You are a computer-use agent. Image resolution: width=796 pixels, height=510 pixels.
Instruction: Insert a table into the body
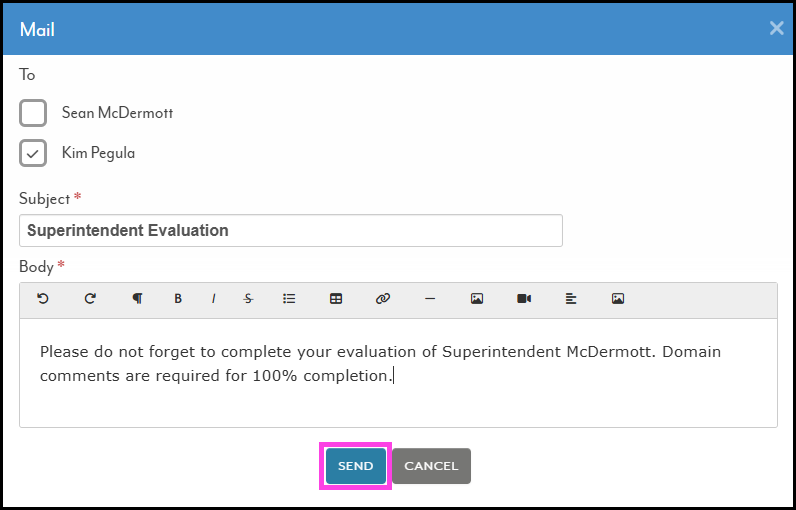click(336, 298)
